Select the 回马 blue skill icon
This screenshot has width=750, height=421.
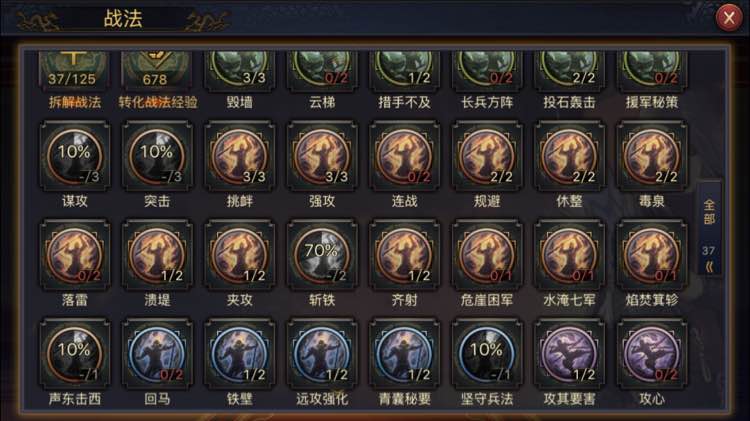tap(157, 355)
